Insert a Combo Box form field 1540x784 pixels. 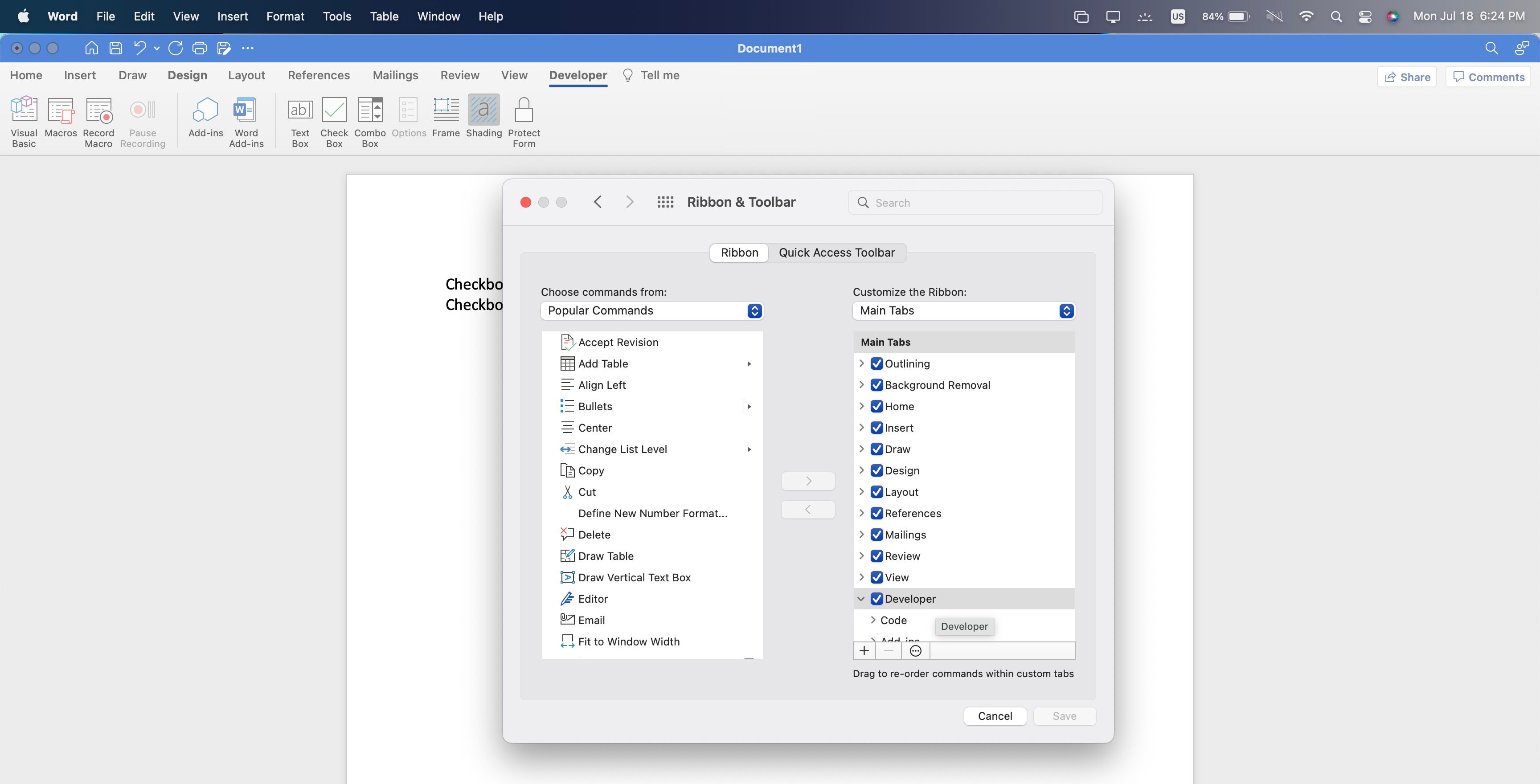pos(370,121)
